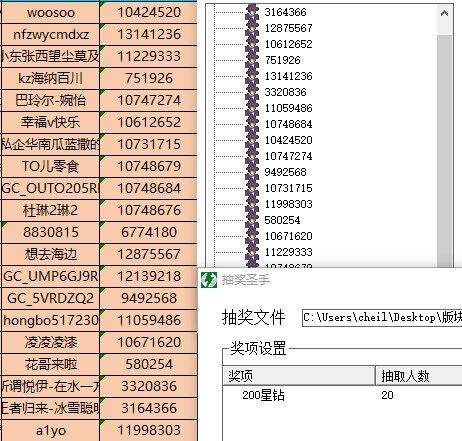This screenshot has width=462, height=441.
Task: Click spreadsheet cell a1yo
Action: [x=50, y=430]
